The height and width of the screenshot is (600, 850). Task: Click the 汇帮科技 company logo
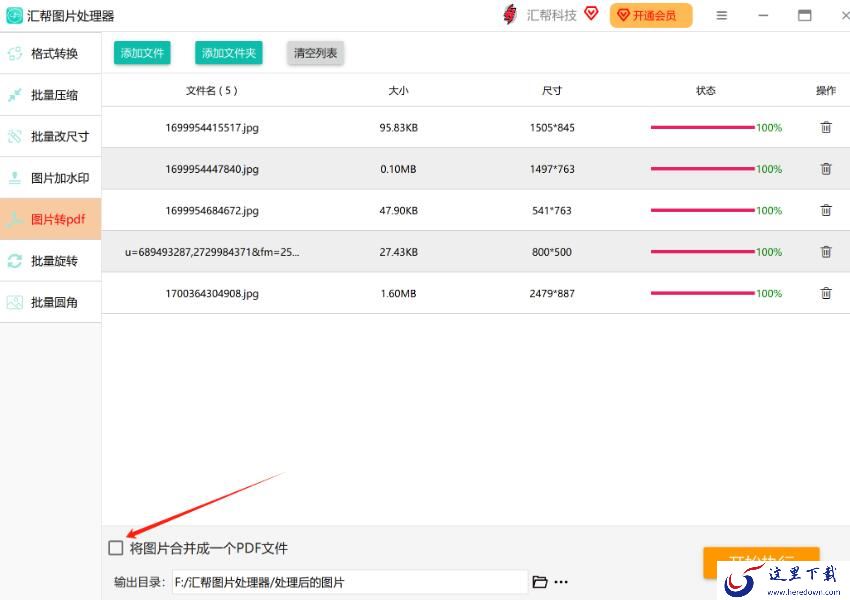510,15
